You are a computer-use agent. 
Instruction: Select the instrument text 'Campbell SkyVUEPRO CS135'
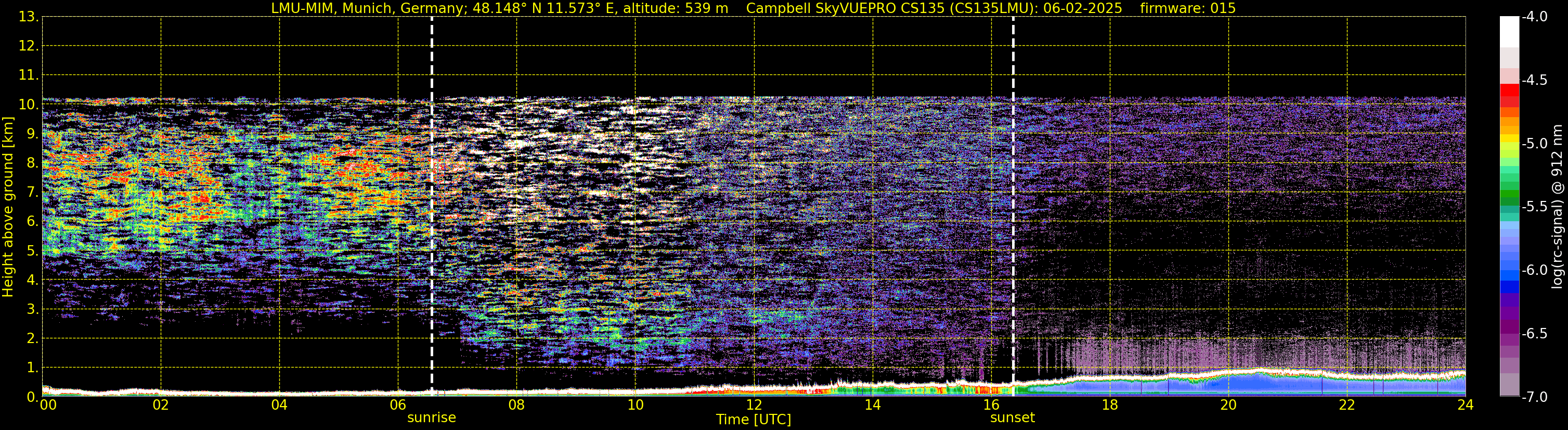coord(845,8)
